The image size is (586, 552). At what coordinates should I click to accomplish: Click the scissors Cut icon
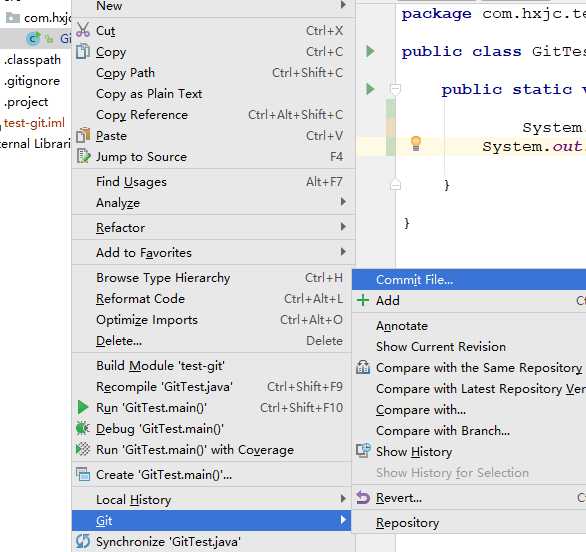point(83,30)
